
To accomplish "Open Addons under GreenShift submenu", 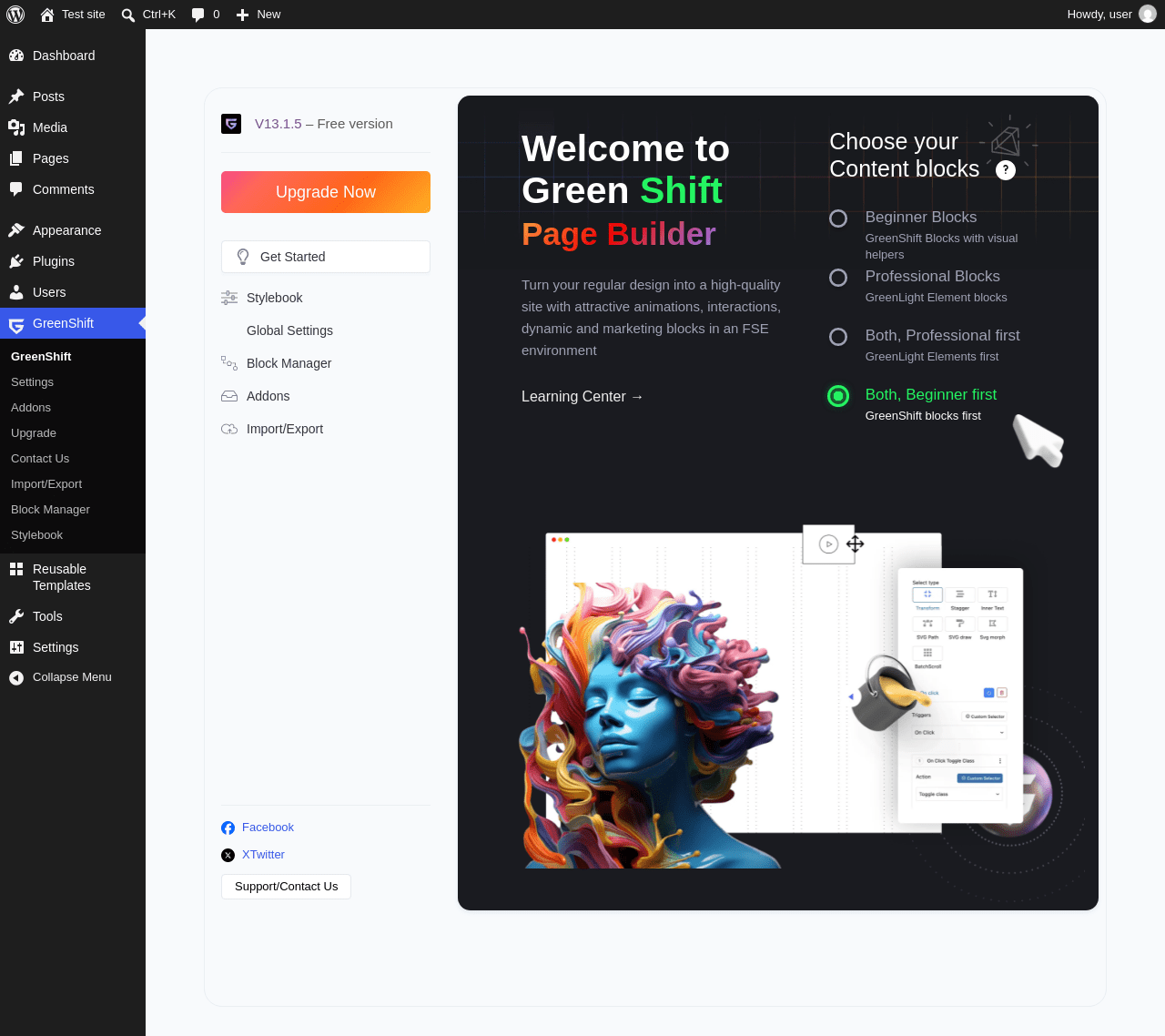I will pyautogui.click(x=31, y=408).
